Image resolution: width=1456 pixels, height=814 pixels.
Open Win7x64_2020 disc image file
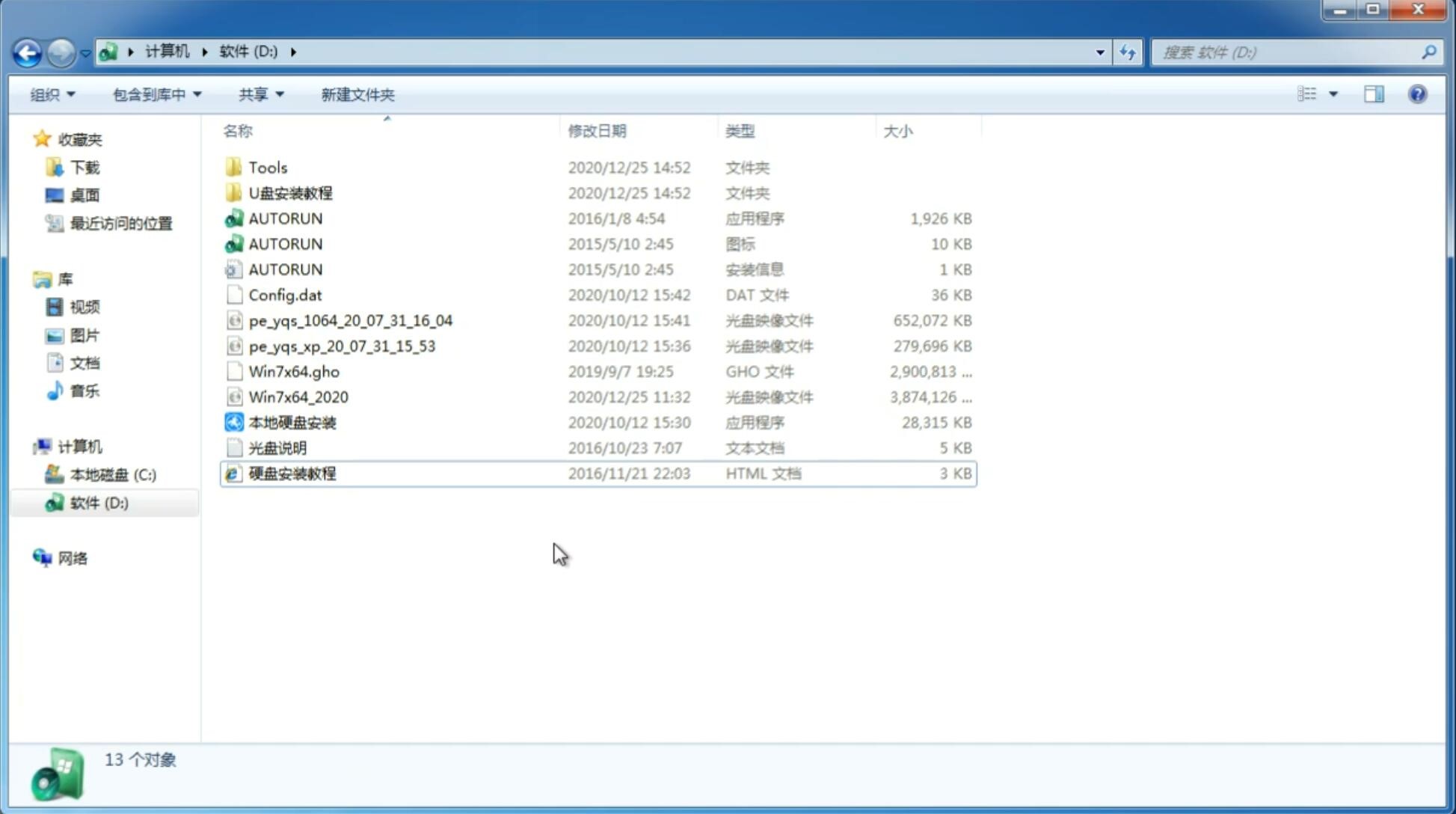point(297,396)
